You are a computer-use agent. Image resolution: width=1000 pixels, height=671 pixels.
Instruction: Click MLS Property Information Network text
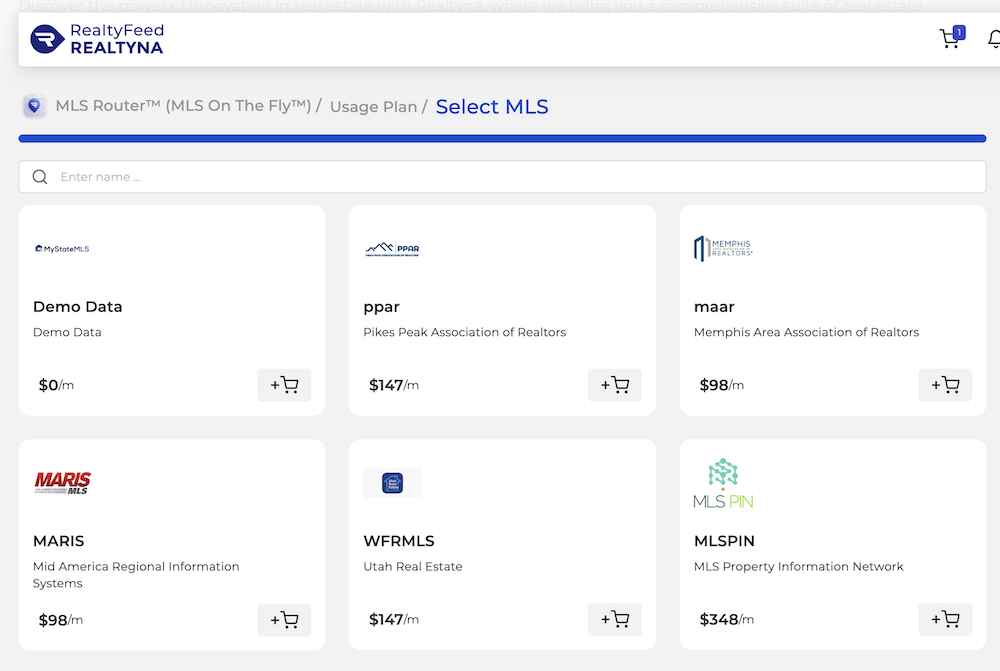click(798, 566)
